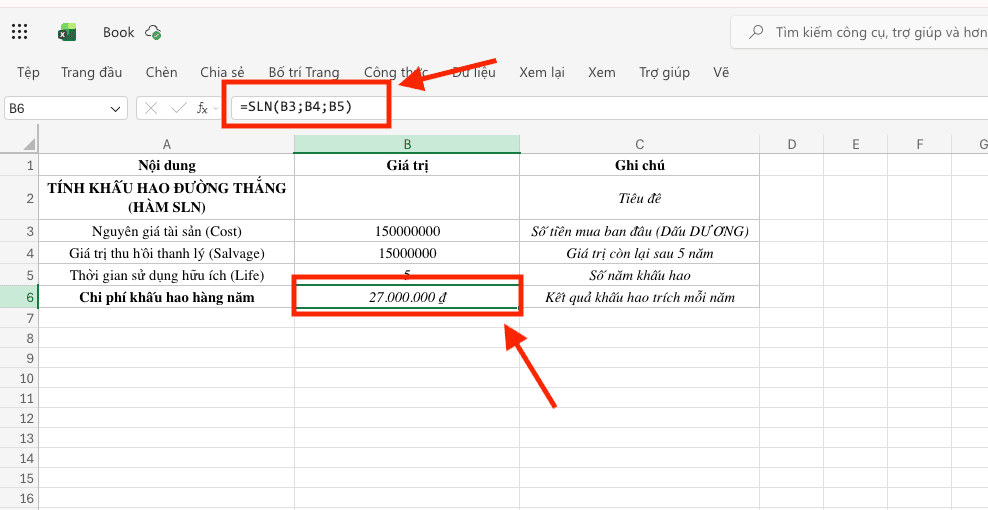Click the formula bar with =SLN(B3;B4;B5)

[x=609, y=108]
